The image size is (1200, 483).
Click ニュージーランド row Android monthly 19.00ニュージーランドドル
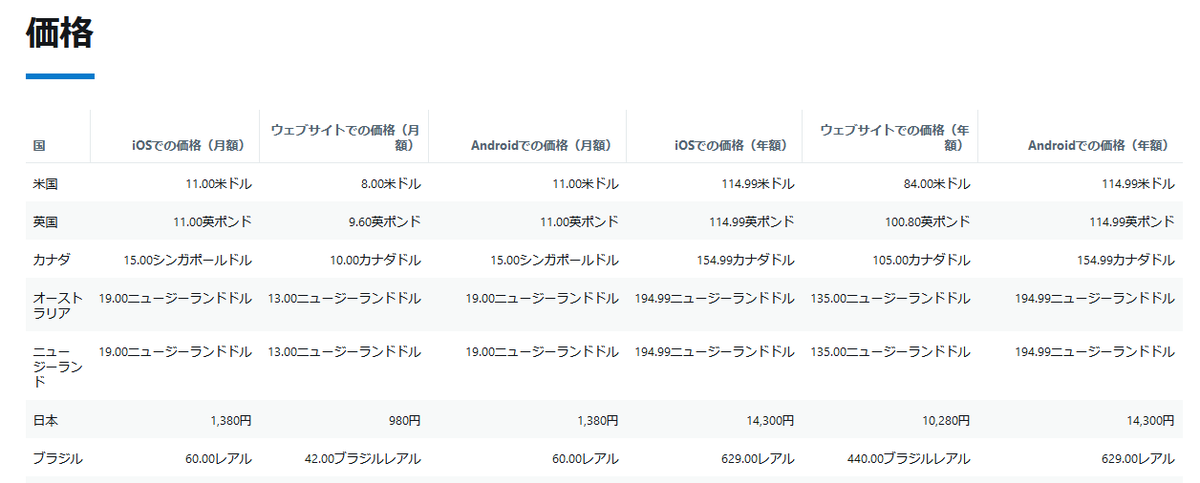pyautogui.click(x=542, y=351)
